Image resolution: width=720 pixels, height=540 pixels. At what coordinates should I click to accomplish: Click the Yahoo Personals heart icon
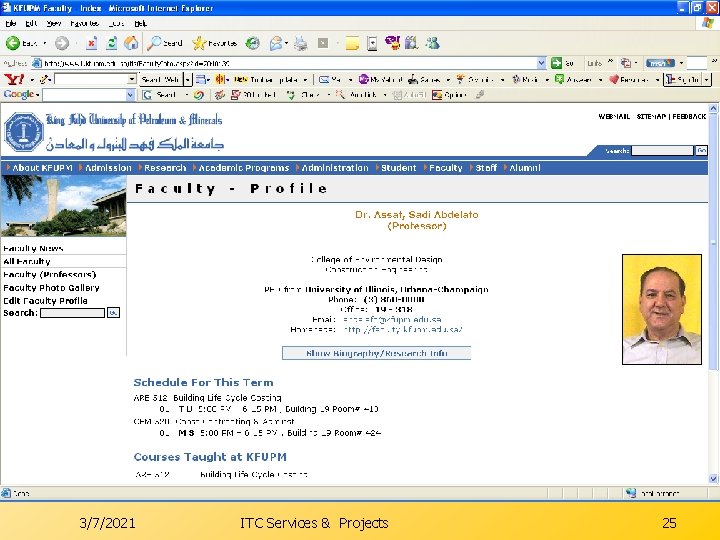613,79
